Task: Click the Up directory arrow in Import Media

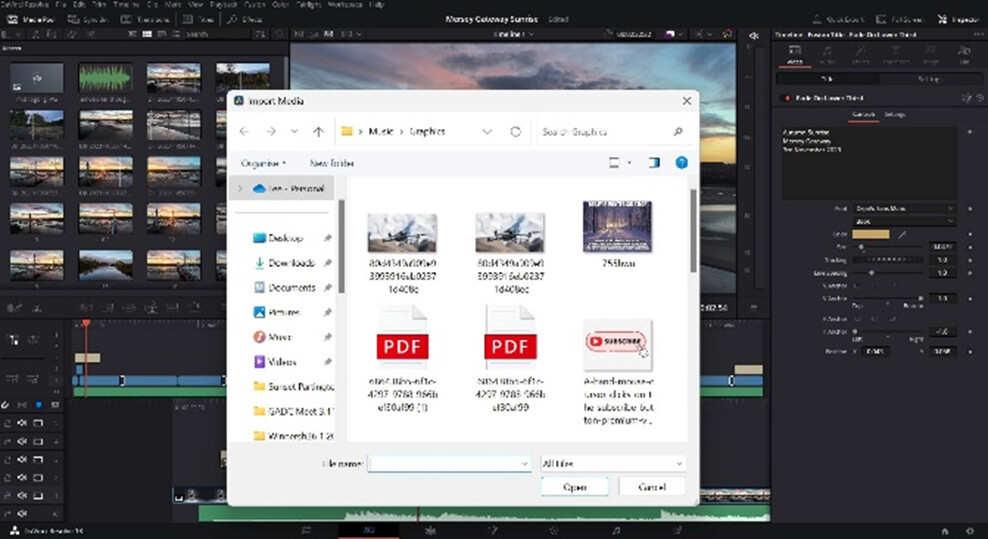Action: tap(318, 131)
